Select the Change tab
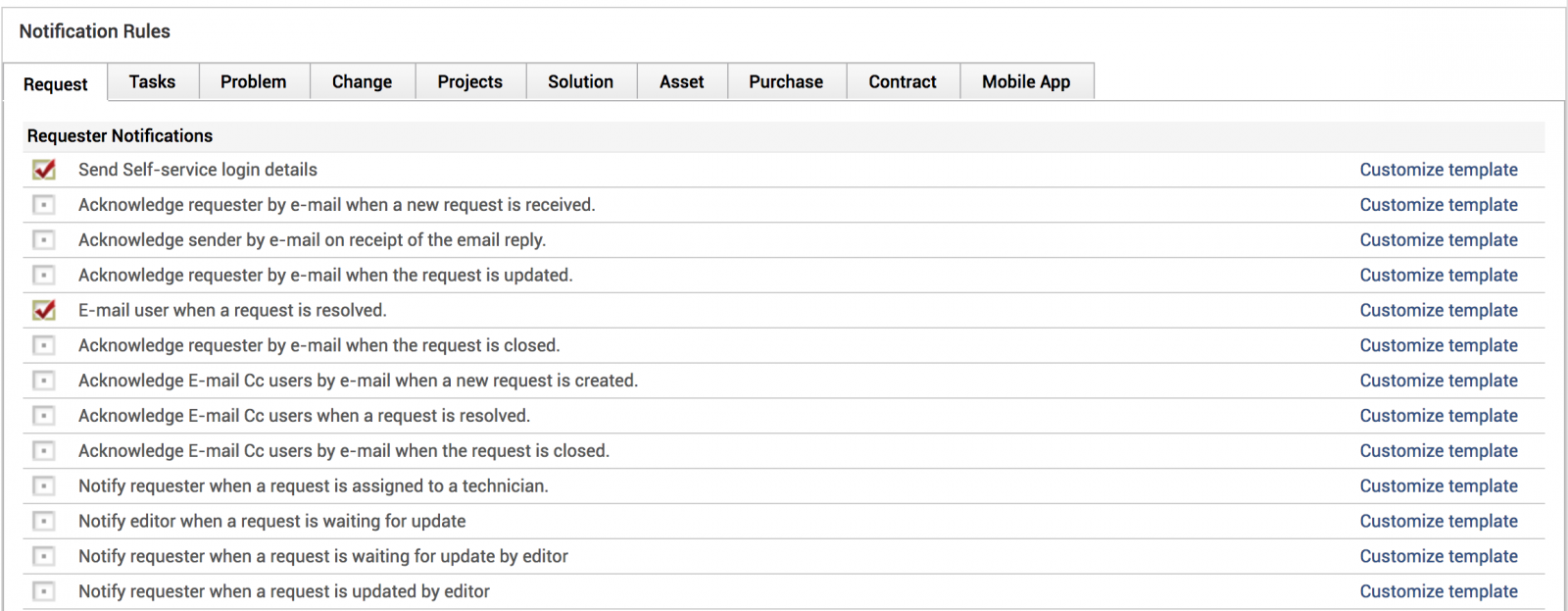The height and width of the screenshot is (611, 1568). (x=362, y=82)
